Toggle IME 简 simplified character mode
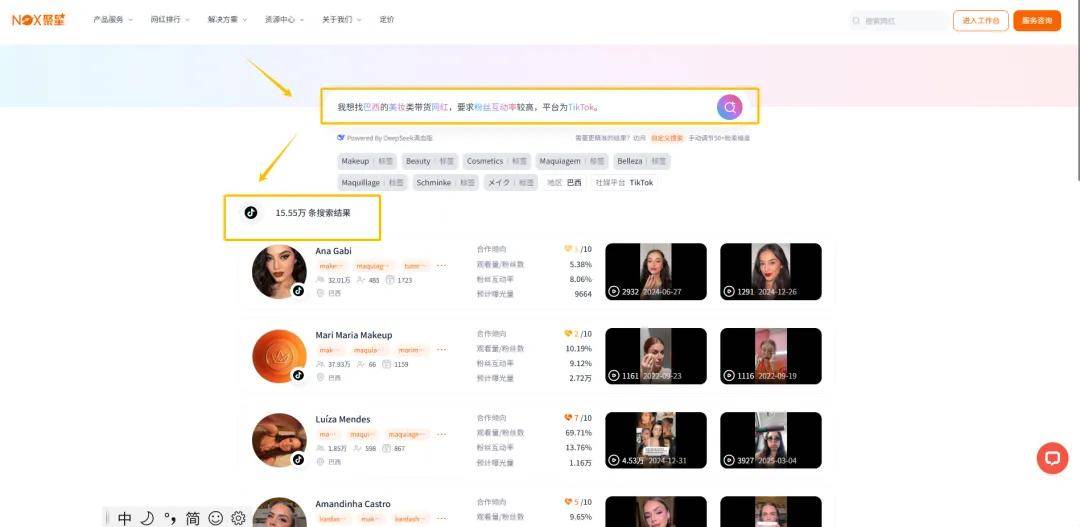This screenshot has height=527, width=1080. pos(192,518)
